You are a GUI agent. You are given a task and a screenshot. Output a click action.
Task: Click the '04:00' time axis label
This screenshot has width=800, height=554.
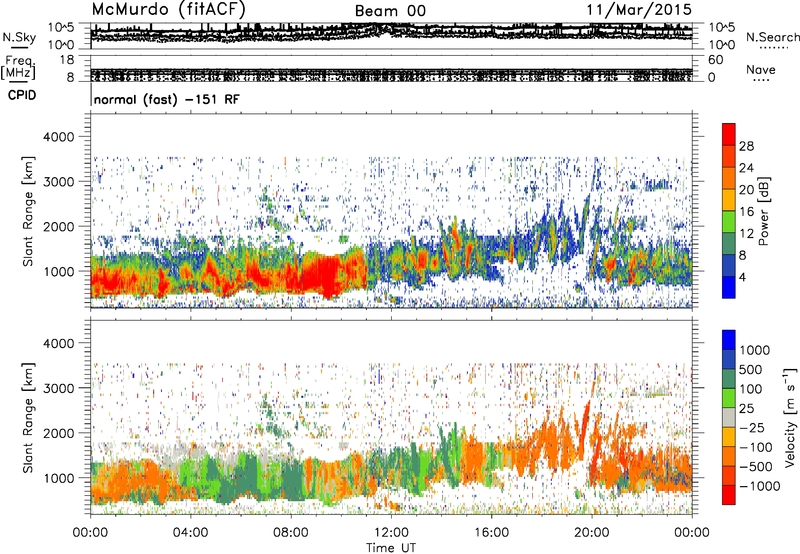point(190,533)
